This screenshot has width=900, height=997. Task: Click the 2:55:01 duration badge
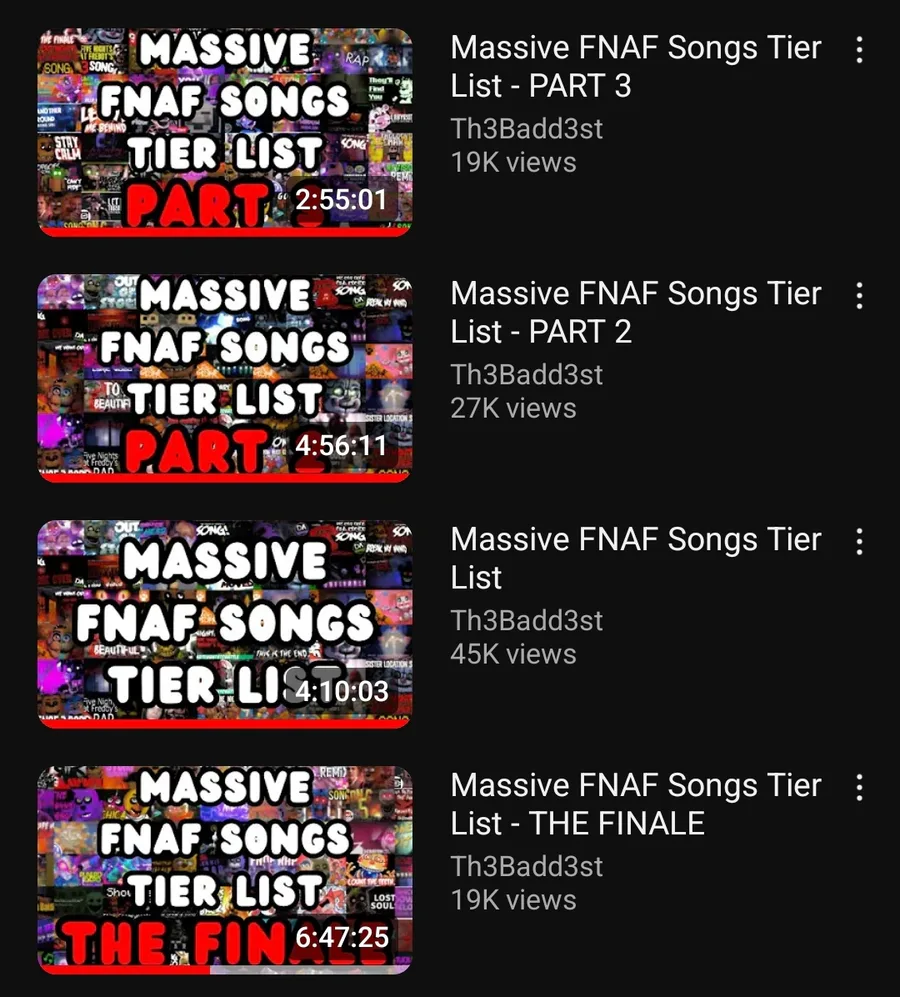[x=342, y=200]
